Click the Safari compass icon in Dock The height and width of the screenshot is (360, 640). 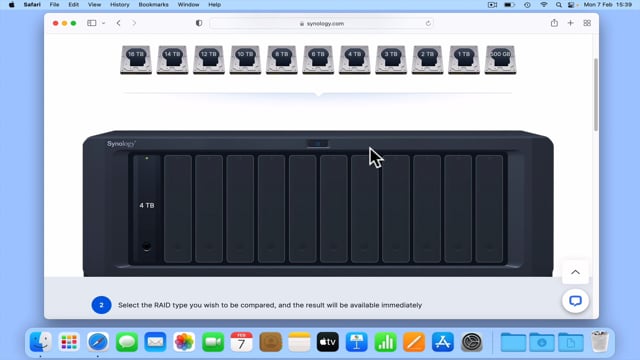coord(98,342)
